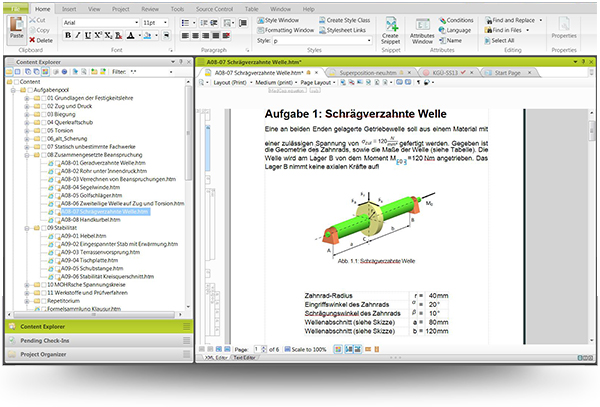Open the 11pt font size dropdown
Viewport: 600px width, 407px height.
coord(165,23)
